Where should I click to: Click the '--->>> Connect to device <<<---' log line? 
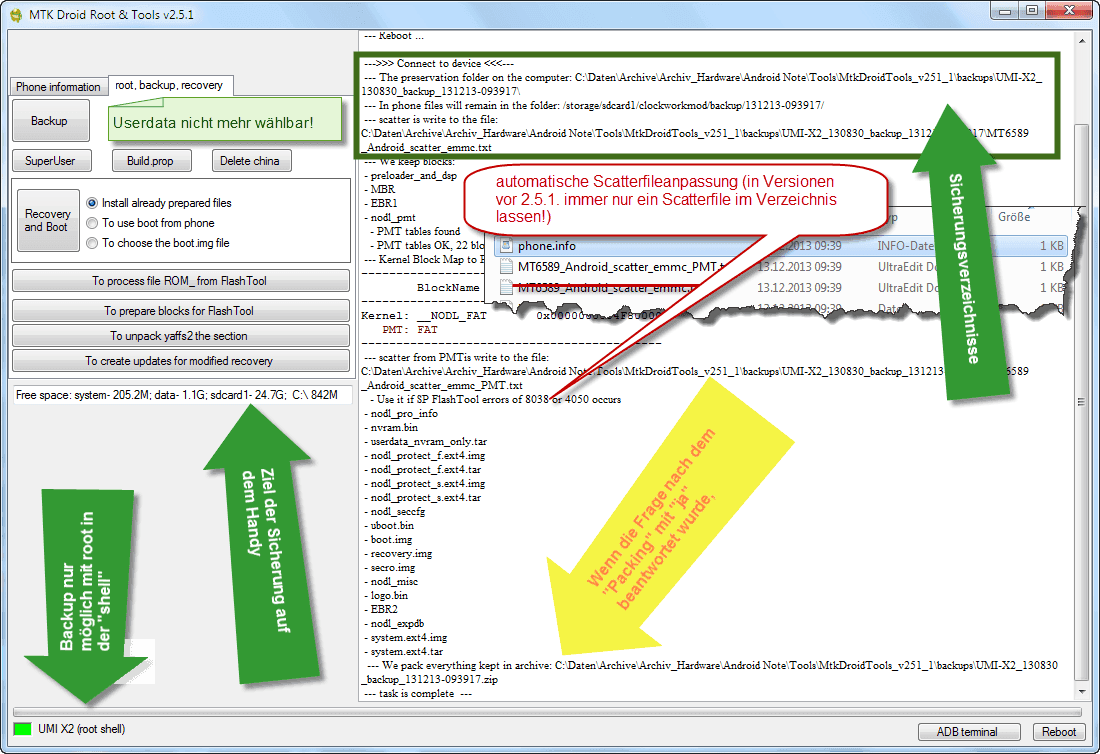click(x=439, y=63)
